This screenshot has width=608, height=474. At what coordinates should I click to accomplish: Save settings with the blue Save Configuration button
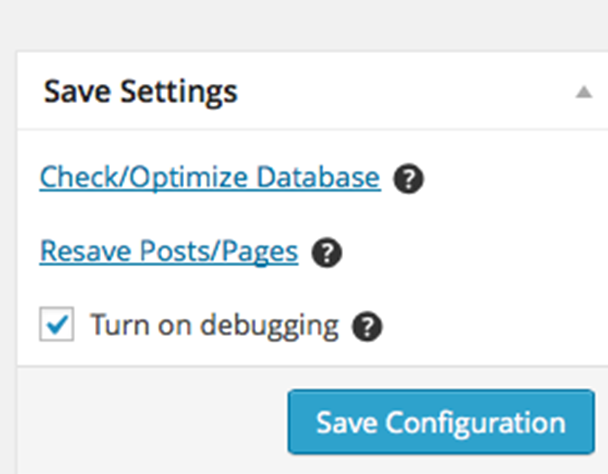tap(441, 422)
